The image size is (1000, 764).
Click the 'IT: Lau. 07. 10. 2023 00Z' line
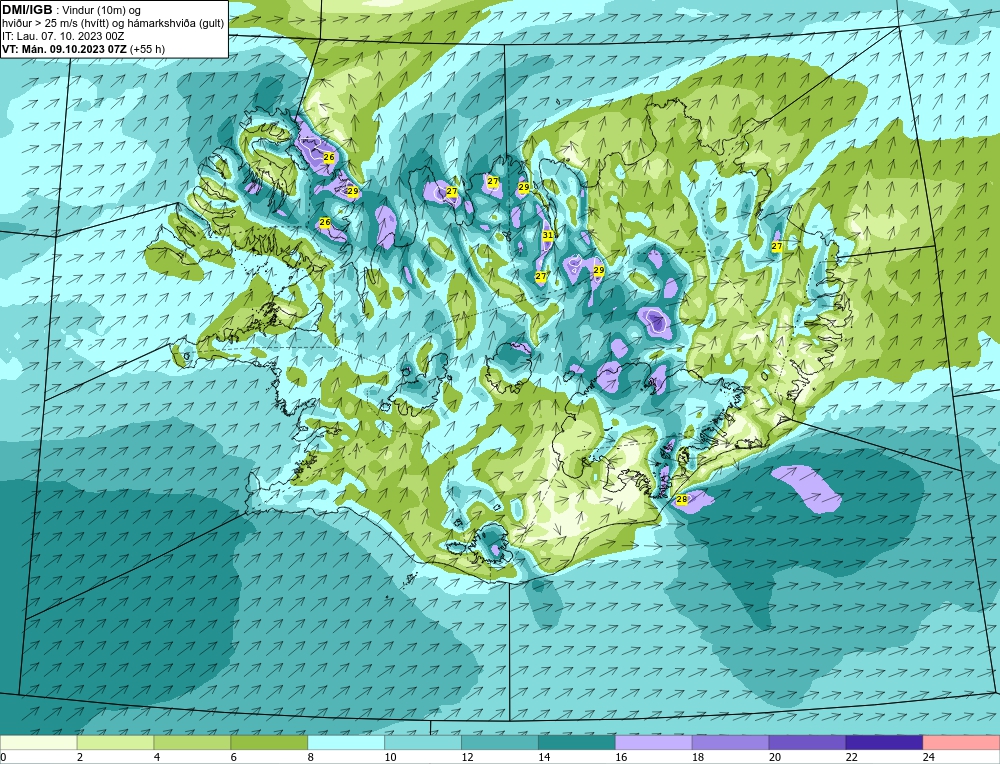63,36
